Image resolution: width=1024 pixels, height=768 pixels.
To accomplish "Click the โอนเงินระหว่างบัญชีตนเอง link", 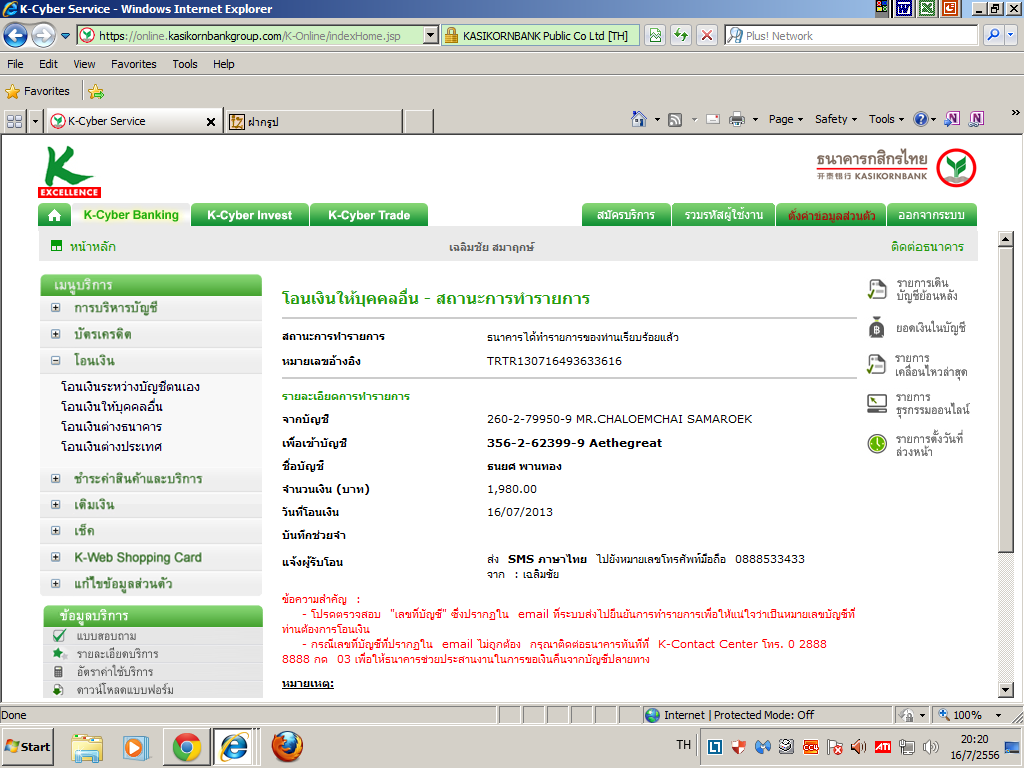I will click(130, 387).
